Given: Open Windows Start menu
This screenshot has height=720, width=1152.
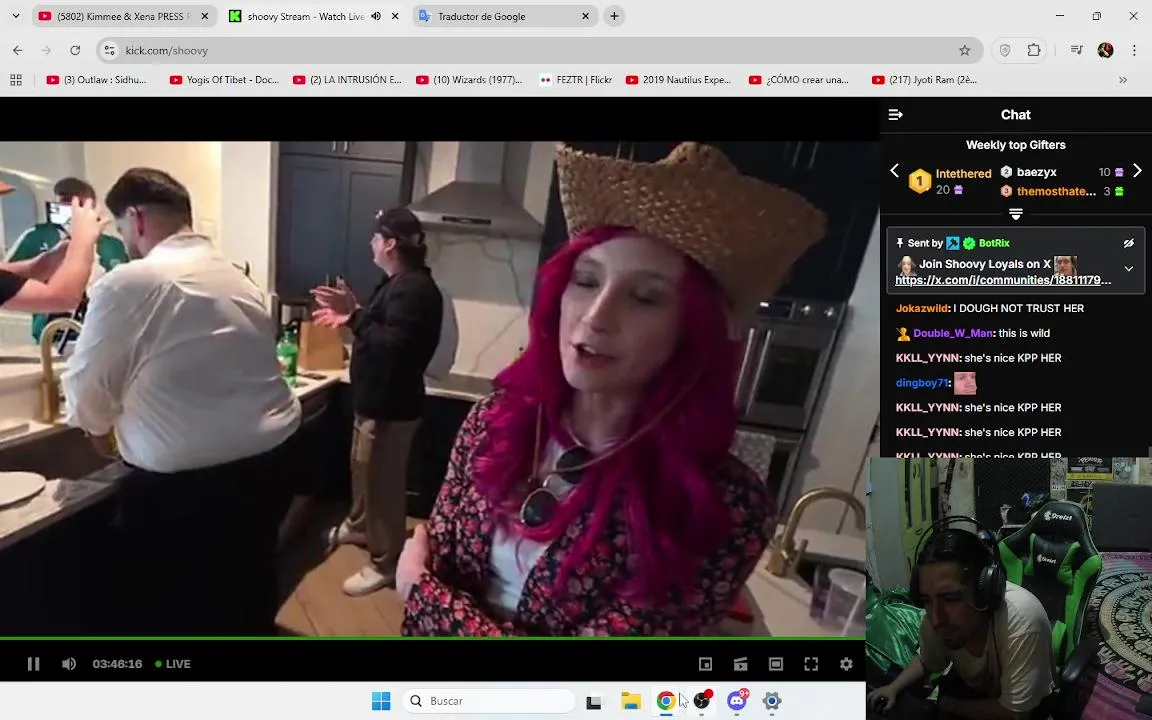Looking at the screenshot, I should [x=381, y=701].
